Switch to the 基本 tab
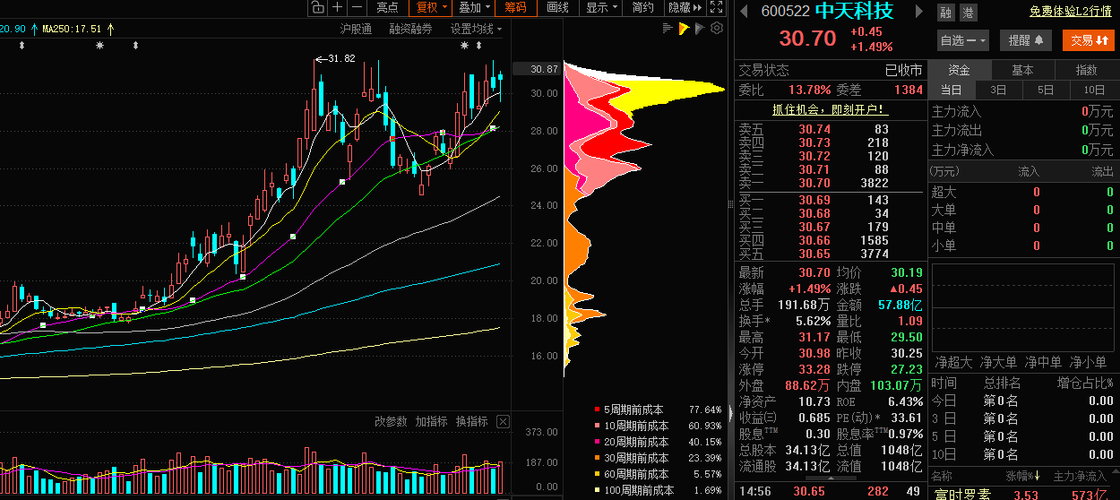 tap(1022, 70)
